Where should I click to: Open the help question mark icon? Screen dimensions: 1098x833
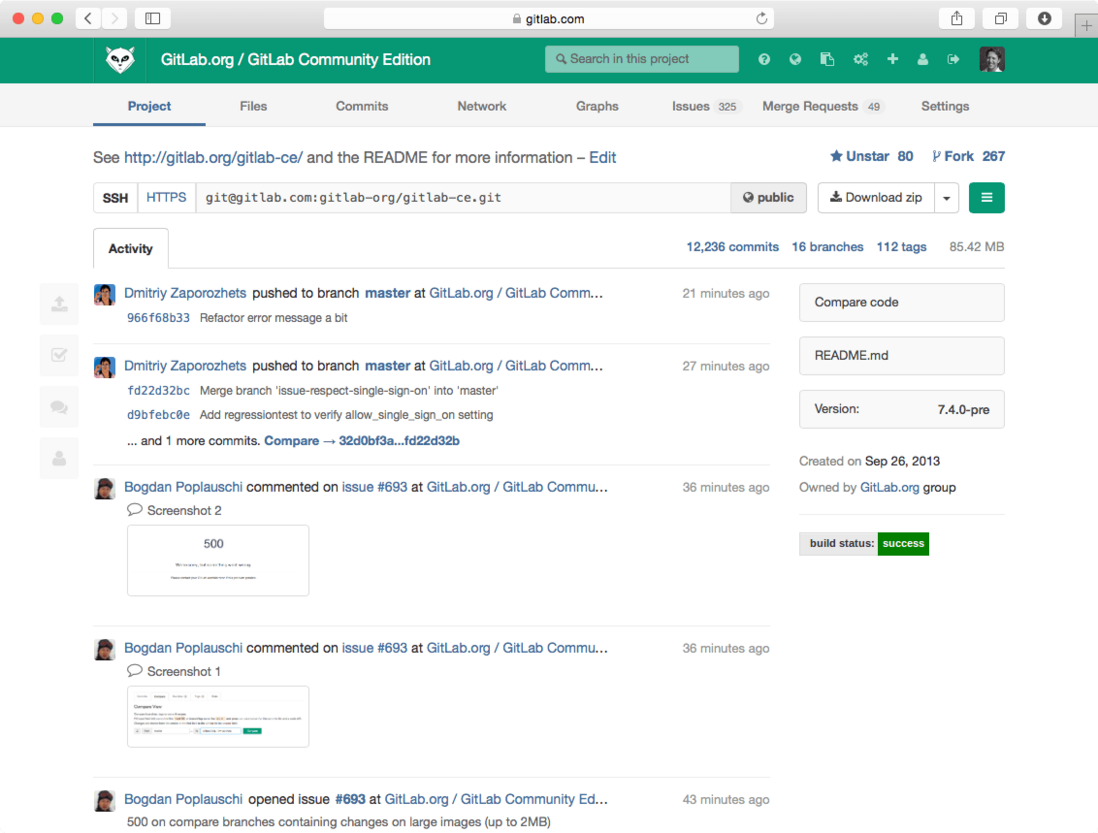point(764,60)
